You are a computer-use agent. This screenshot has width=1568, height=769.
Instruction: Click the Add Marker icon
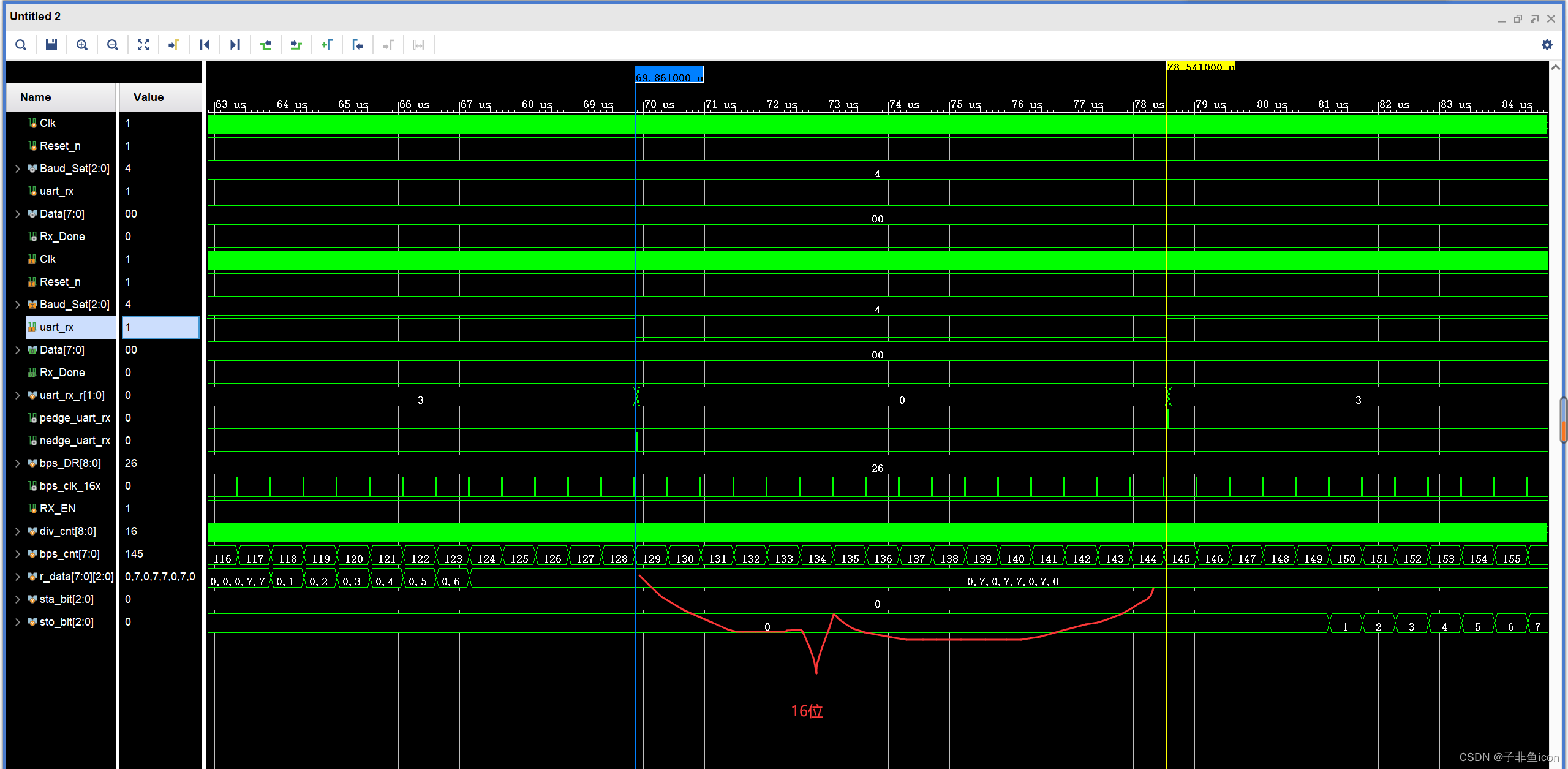[x=327, y=45]
